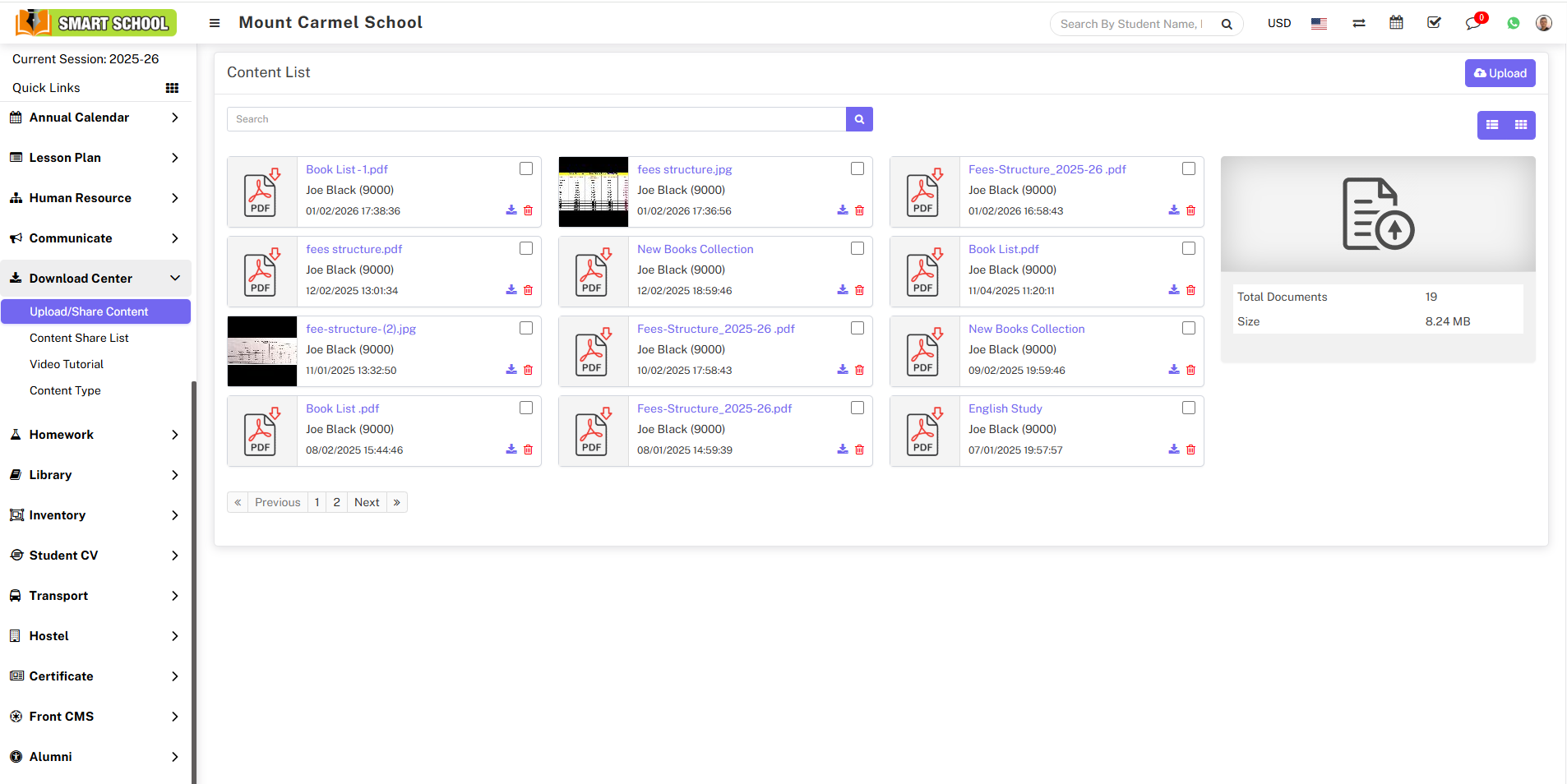Switch to grid view layout icon

coord(1521,125)
